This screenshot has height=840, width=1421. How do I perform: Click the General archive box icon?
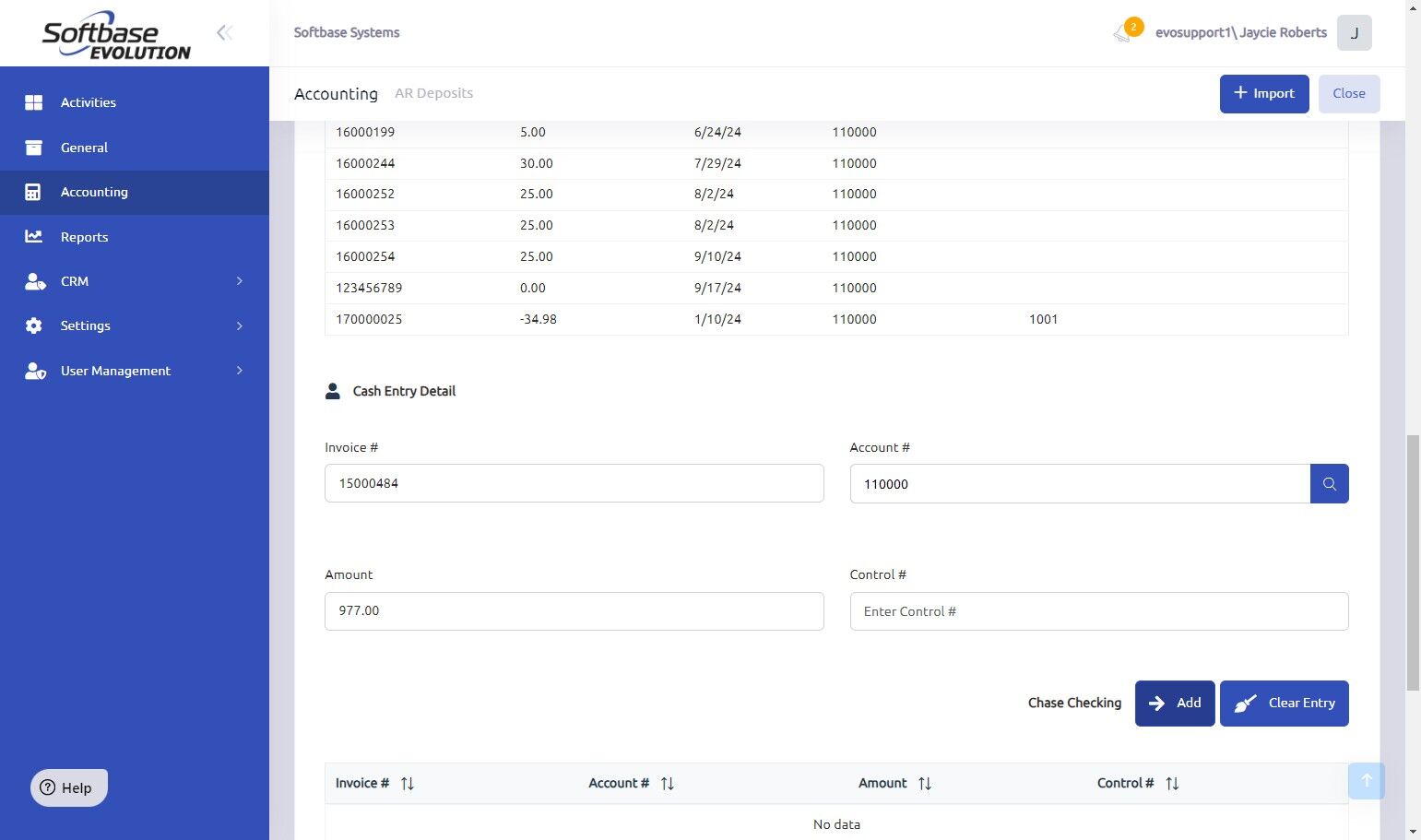click(34, 148)
